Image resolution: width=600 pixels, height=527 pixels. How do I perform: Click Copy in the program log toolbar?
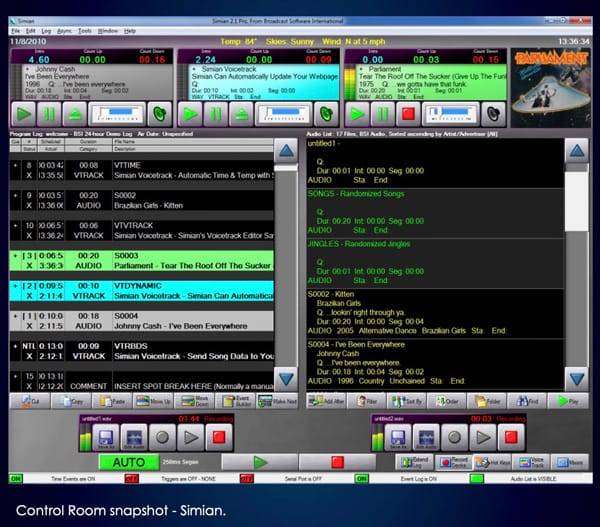(x=71, y=401)
